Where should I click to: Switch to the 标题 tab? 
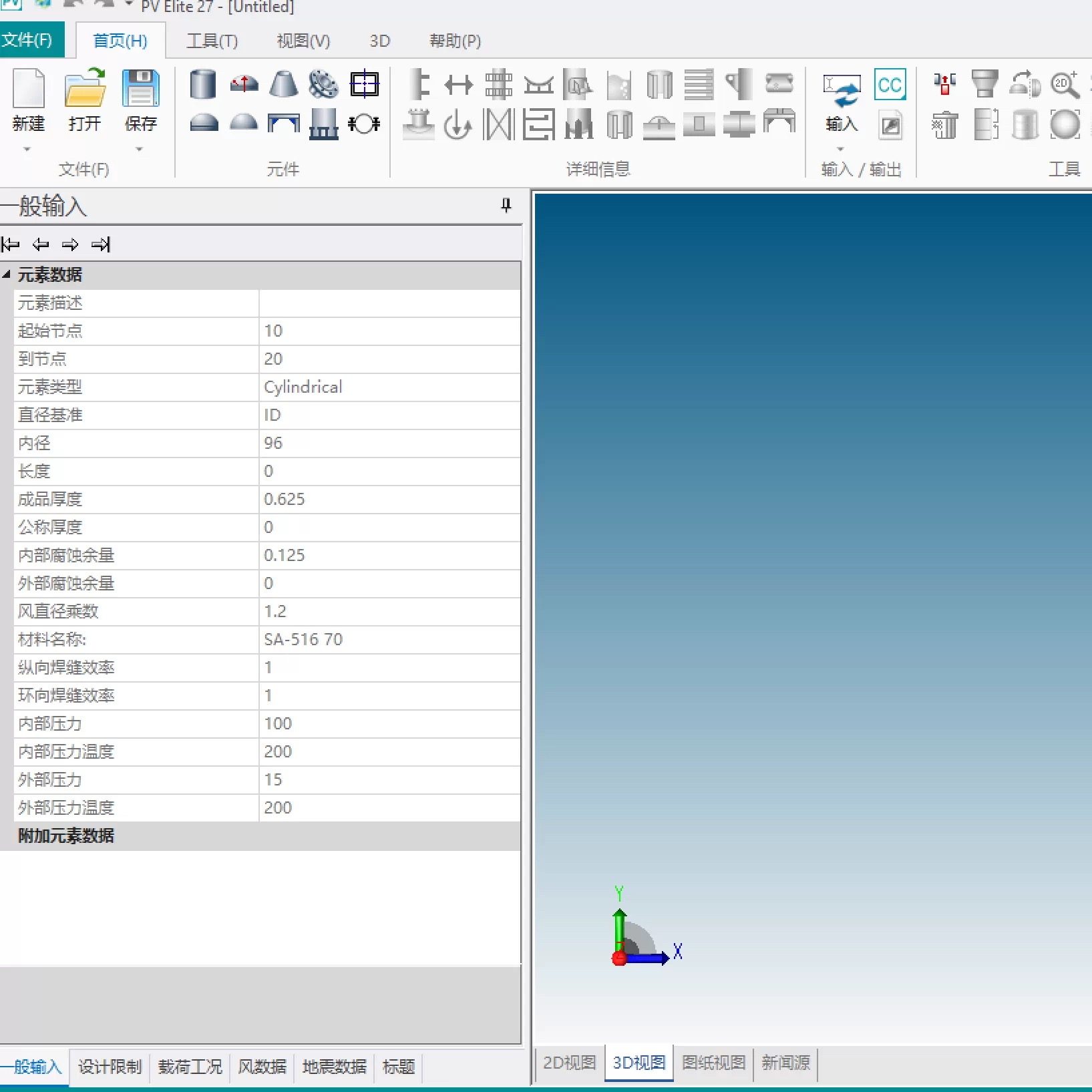399,1067
